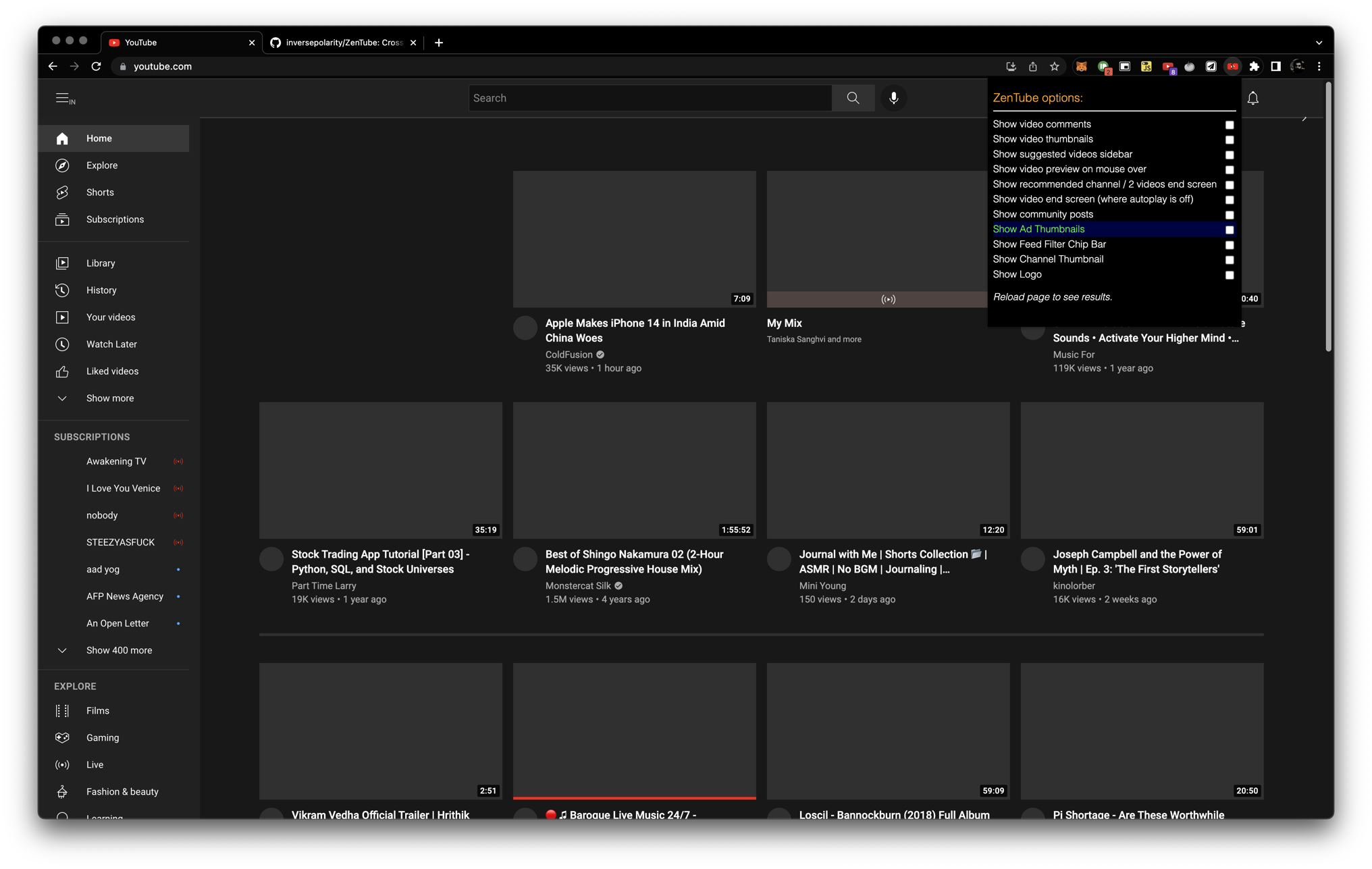Check the Show Logo option

[1229, 275]
